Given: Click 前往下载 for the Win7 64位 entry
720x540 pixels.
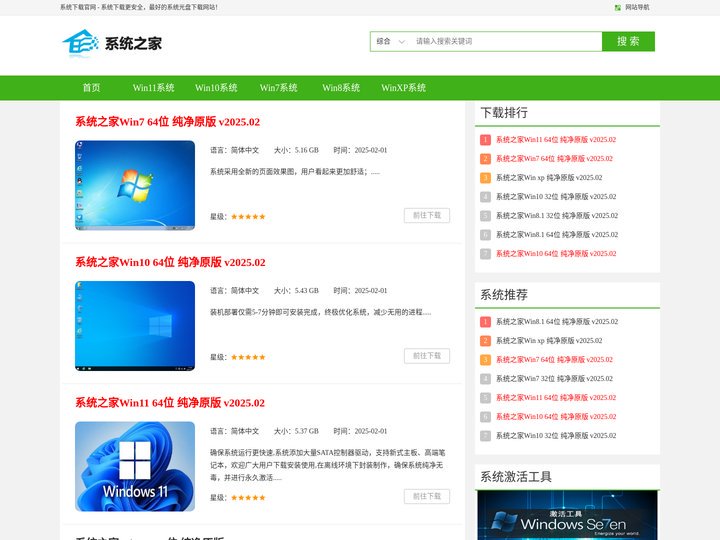Looking at the screenshot, I should [x=427, y=215].
